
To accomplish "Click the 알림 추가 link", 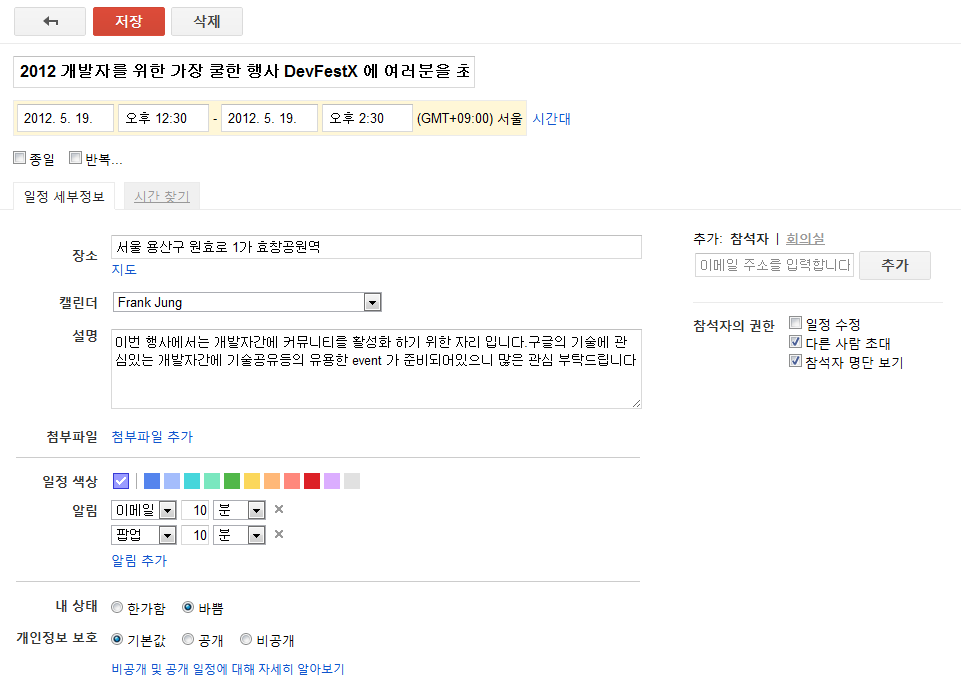I will pos(139,561).
